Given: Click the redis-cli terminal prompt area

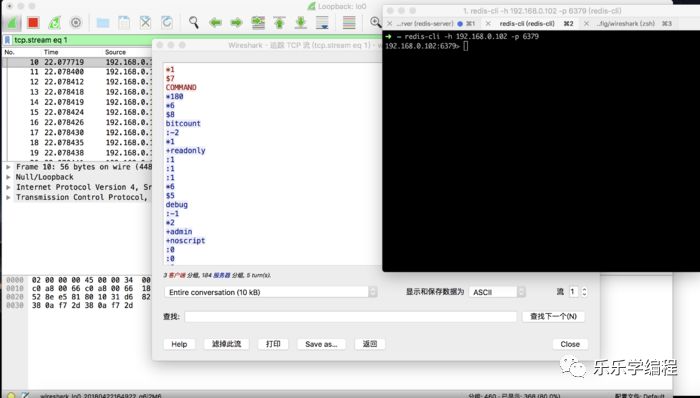Looking at the screenshot, I should coord(466,46).
